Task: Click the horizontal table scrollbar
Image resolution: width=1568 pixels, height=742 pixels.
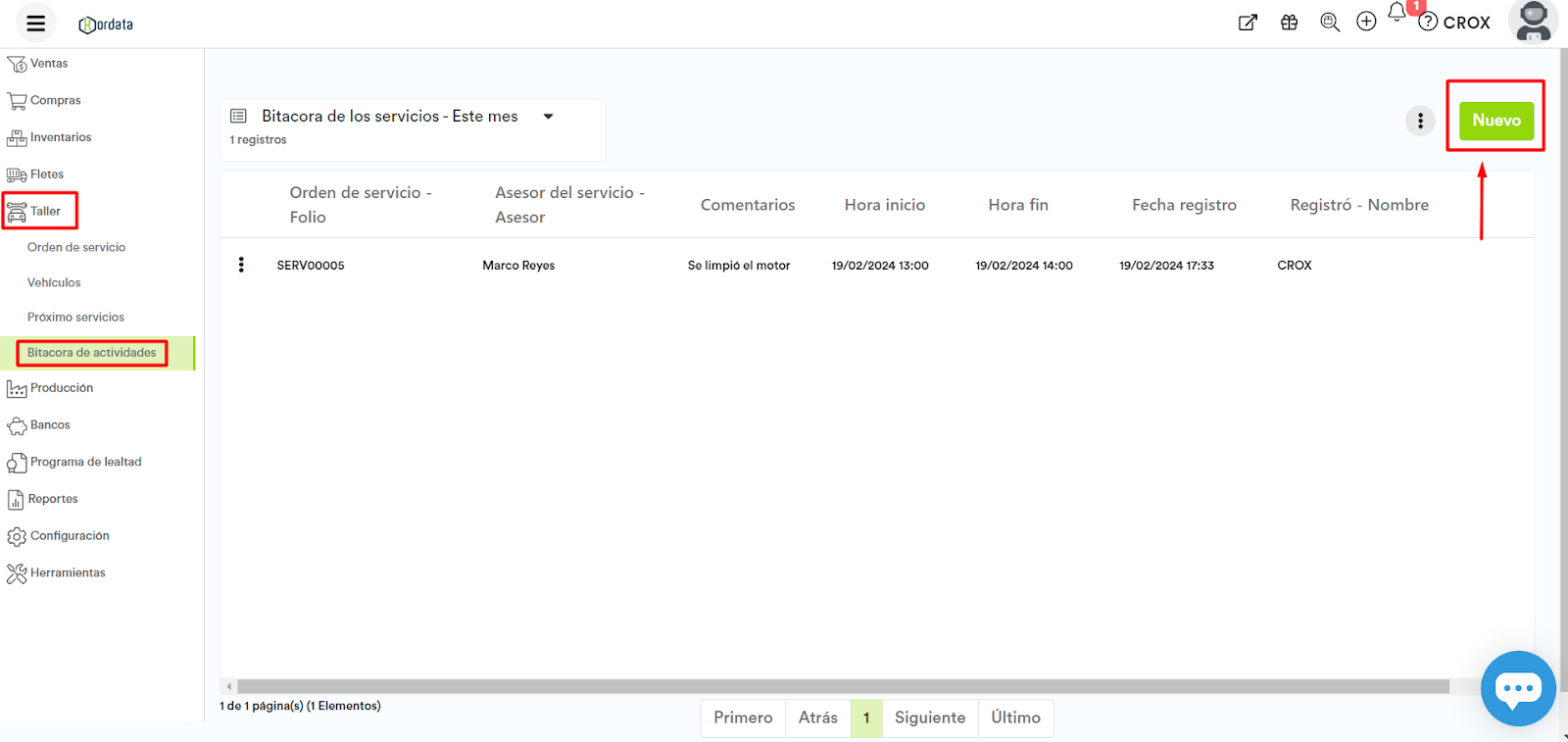Action: [843, 686]
